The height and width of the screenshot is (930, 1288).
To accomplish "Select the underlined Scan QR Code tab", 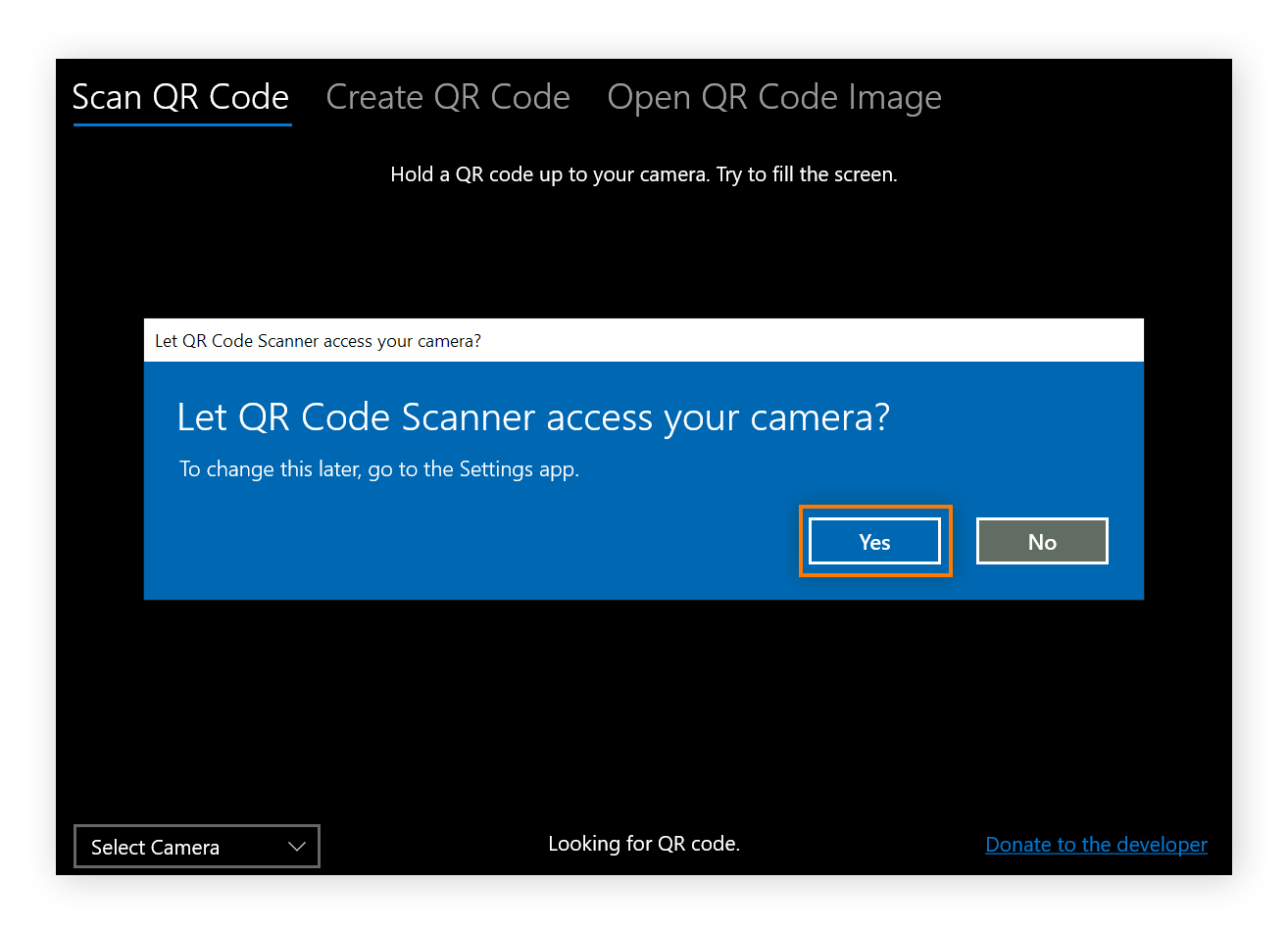I will tap(180, 96).
